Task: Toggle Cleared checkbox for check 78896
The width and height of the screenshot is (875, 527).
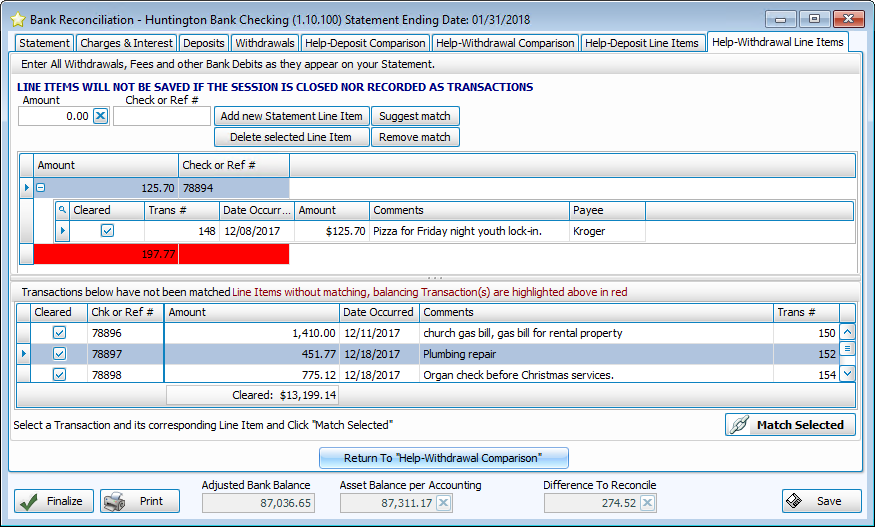Action: [x=59, y=333]
